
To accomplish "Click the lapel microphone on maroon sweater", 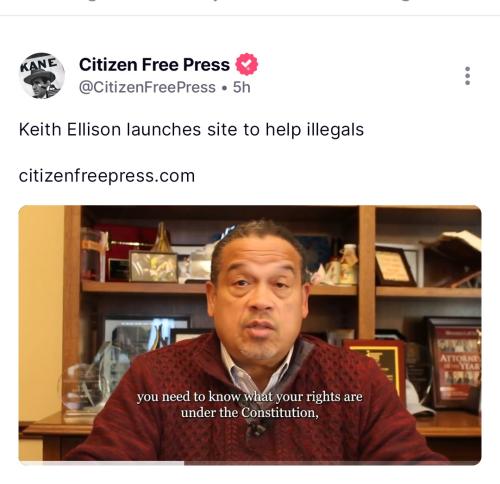I will point(256,429).
